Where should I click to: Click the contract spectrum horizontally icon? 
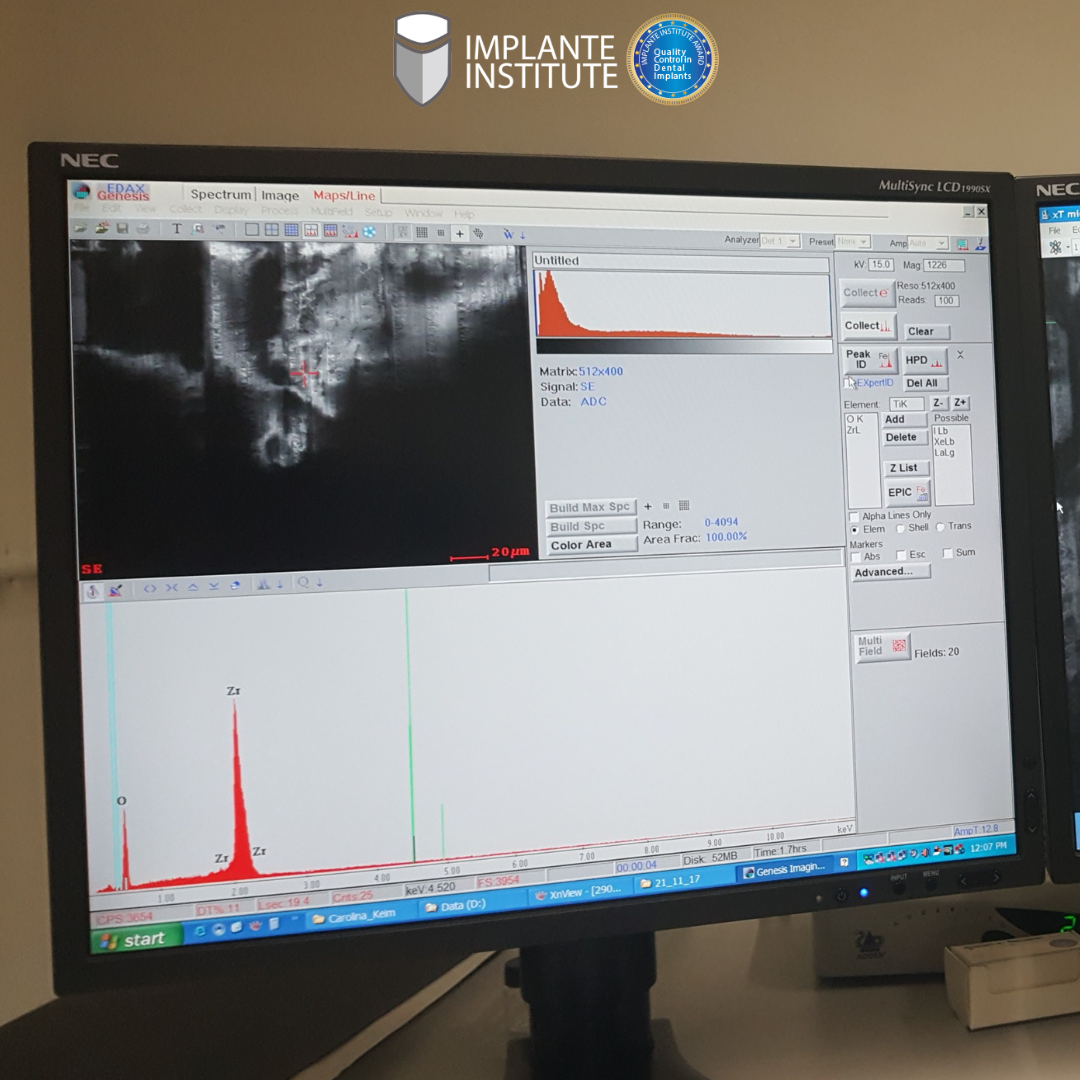click(x=171, y=588)
